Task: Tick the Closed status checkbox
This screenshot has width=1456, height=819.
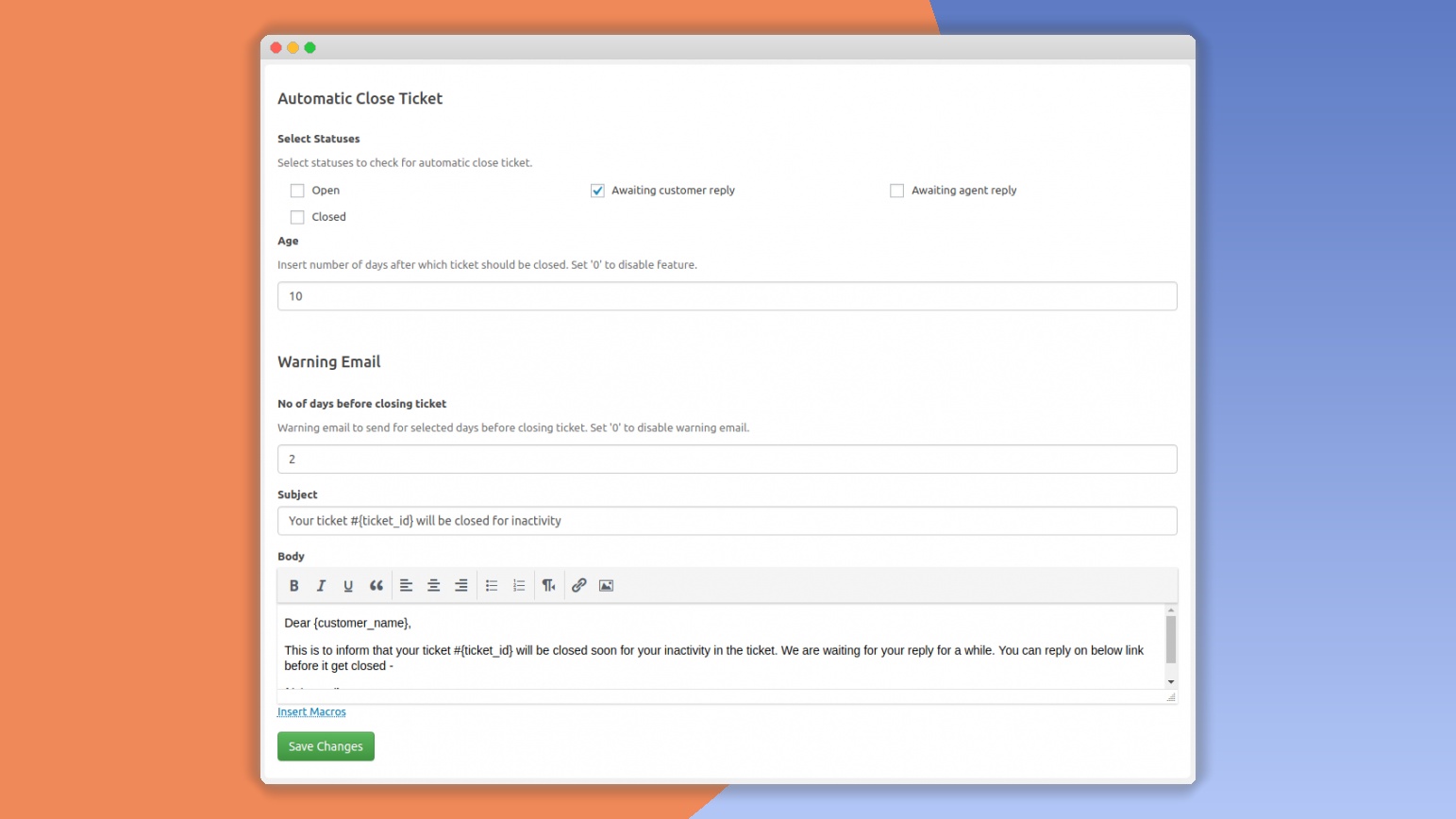Action: [x=297, y=217]
